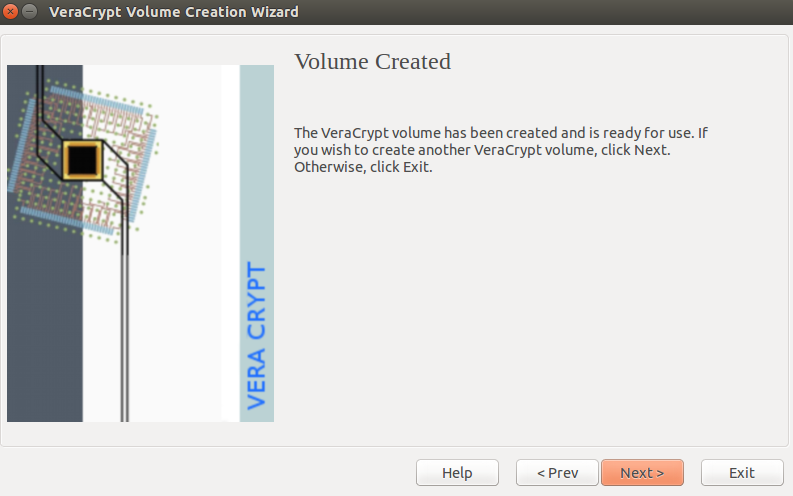Create another volume with Next >
793x496 pixels.
coord(642,472)
